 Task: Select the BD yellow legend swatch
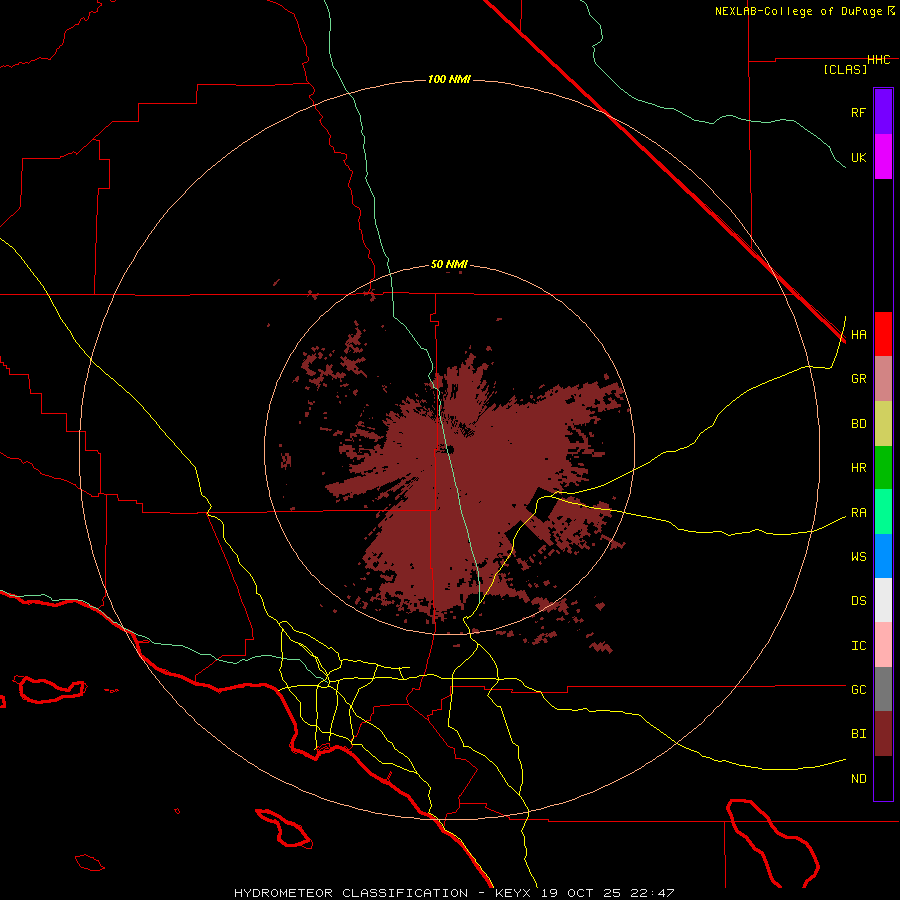click(883, 424)
